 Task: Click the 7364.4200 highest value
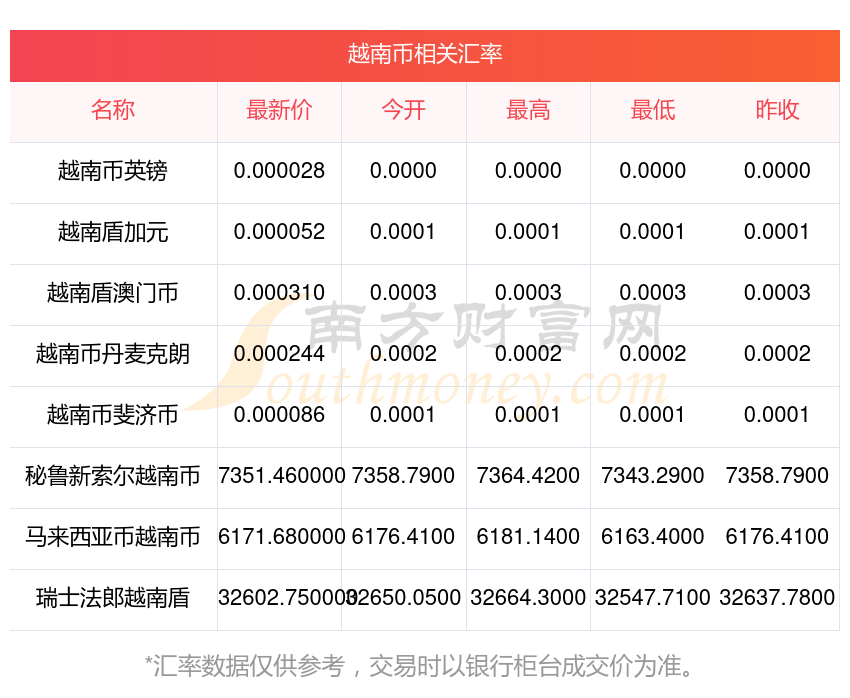[x=528, y=476]
